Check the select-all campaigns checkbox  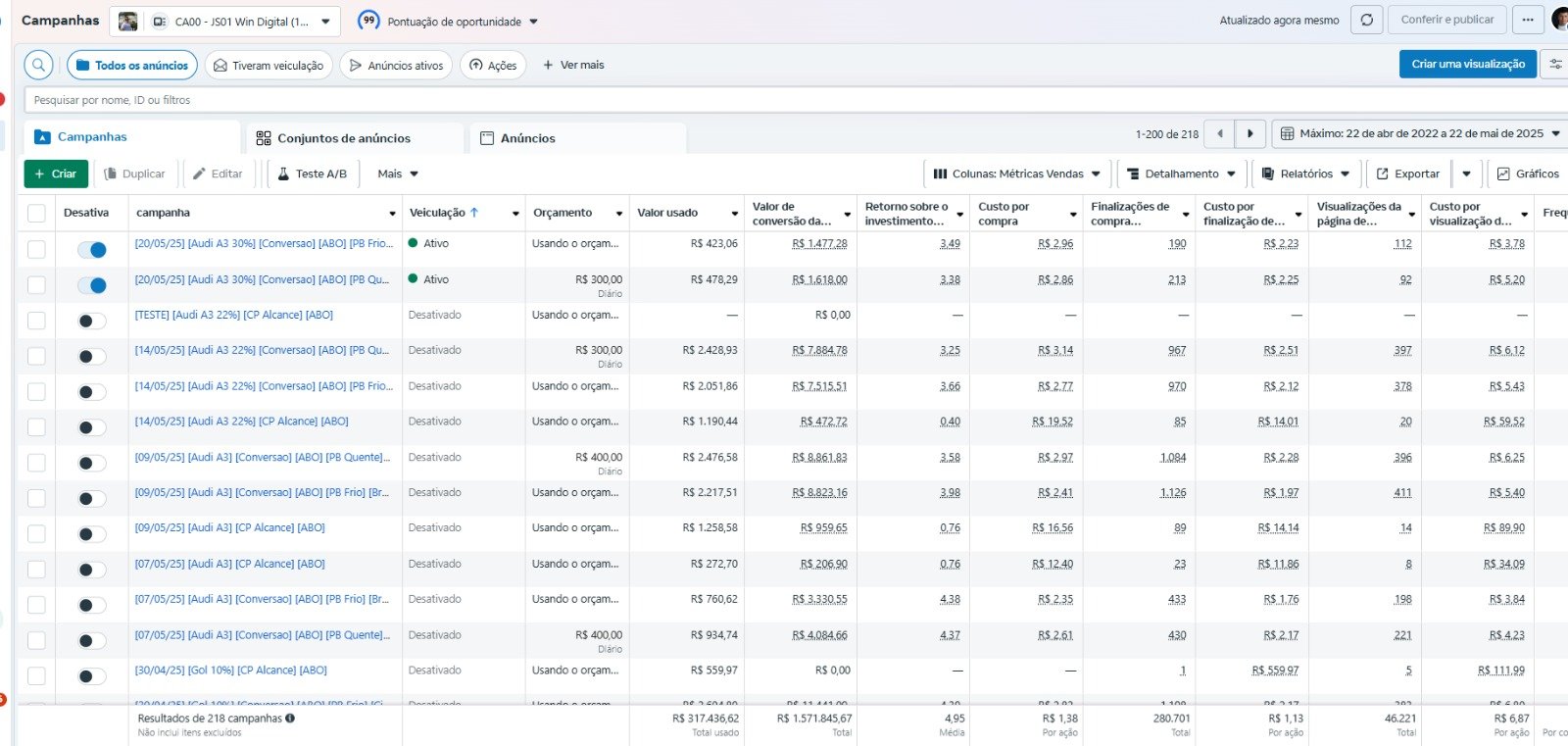pyautogui.click(x=36, y=214)
